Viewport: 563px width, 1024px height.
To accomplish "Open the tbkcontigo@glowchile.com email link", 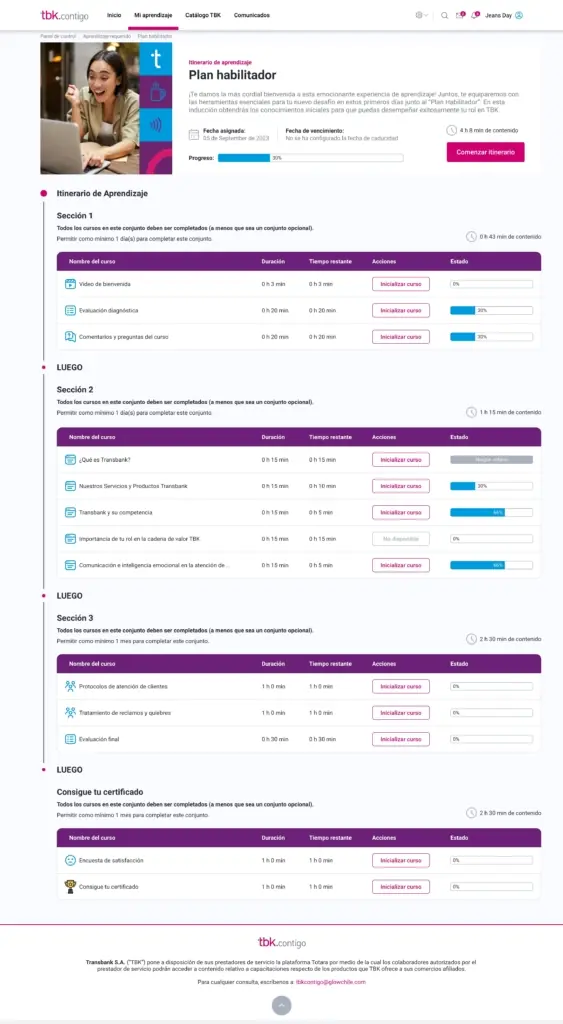I will coord(330,982).
